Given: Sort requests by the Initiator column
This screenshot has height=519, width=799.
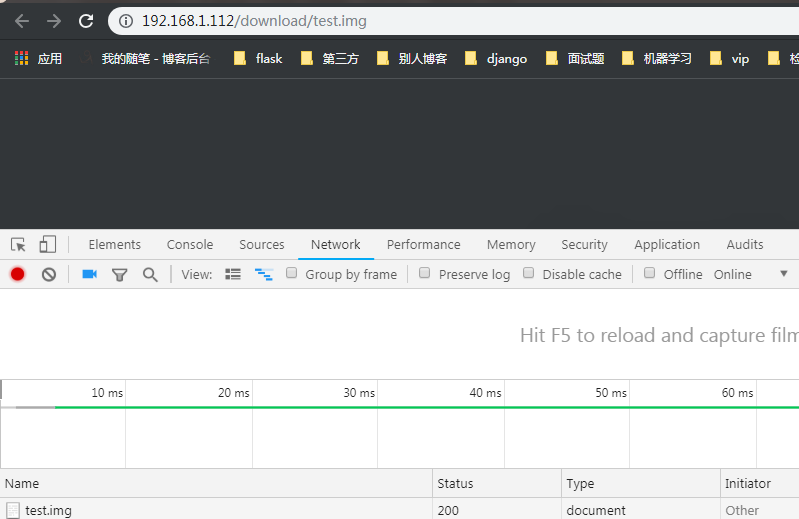Looking at the screenshot, I should click(760, 483).
